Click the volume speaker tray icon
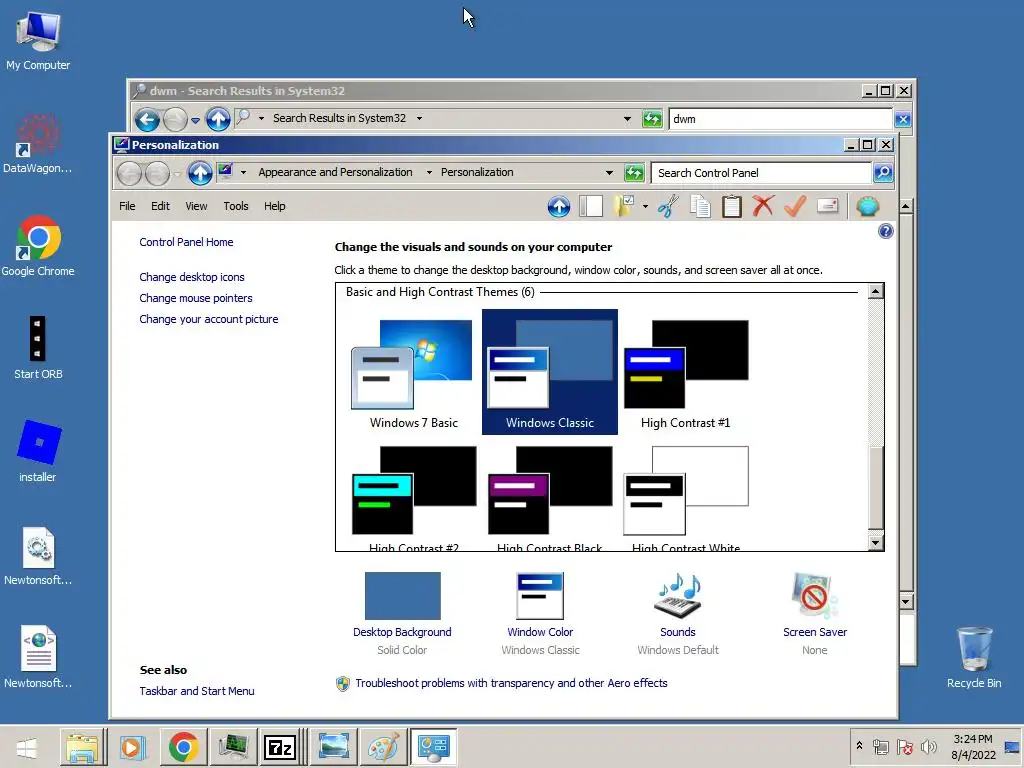Viewport: 1024px width, 768px height. click(929, 746)
